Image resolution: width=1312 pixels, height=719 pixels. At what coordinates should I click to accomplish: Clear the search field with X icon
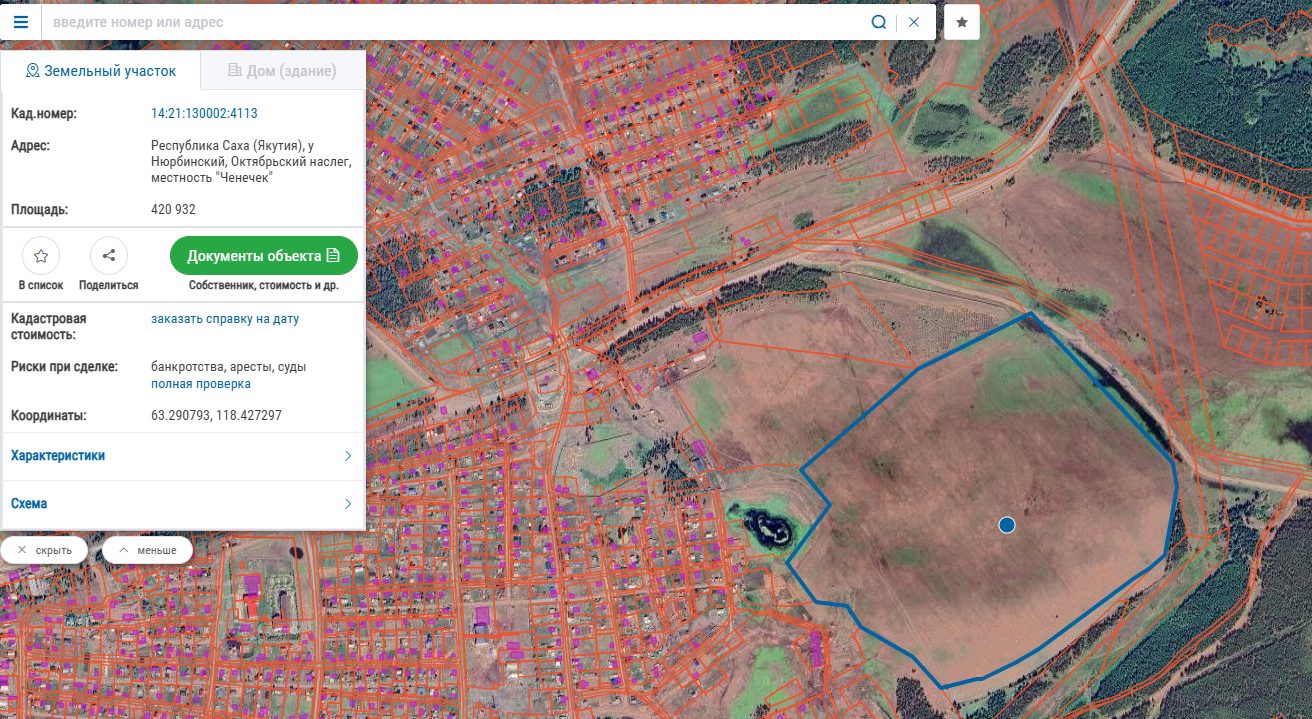(914, 22)
